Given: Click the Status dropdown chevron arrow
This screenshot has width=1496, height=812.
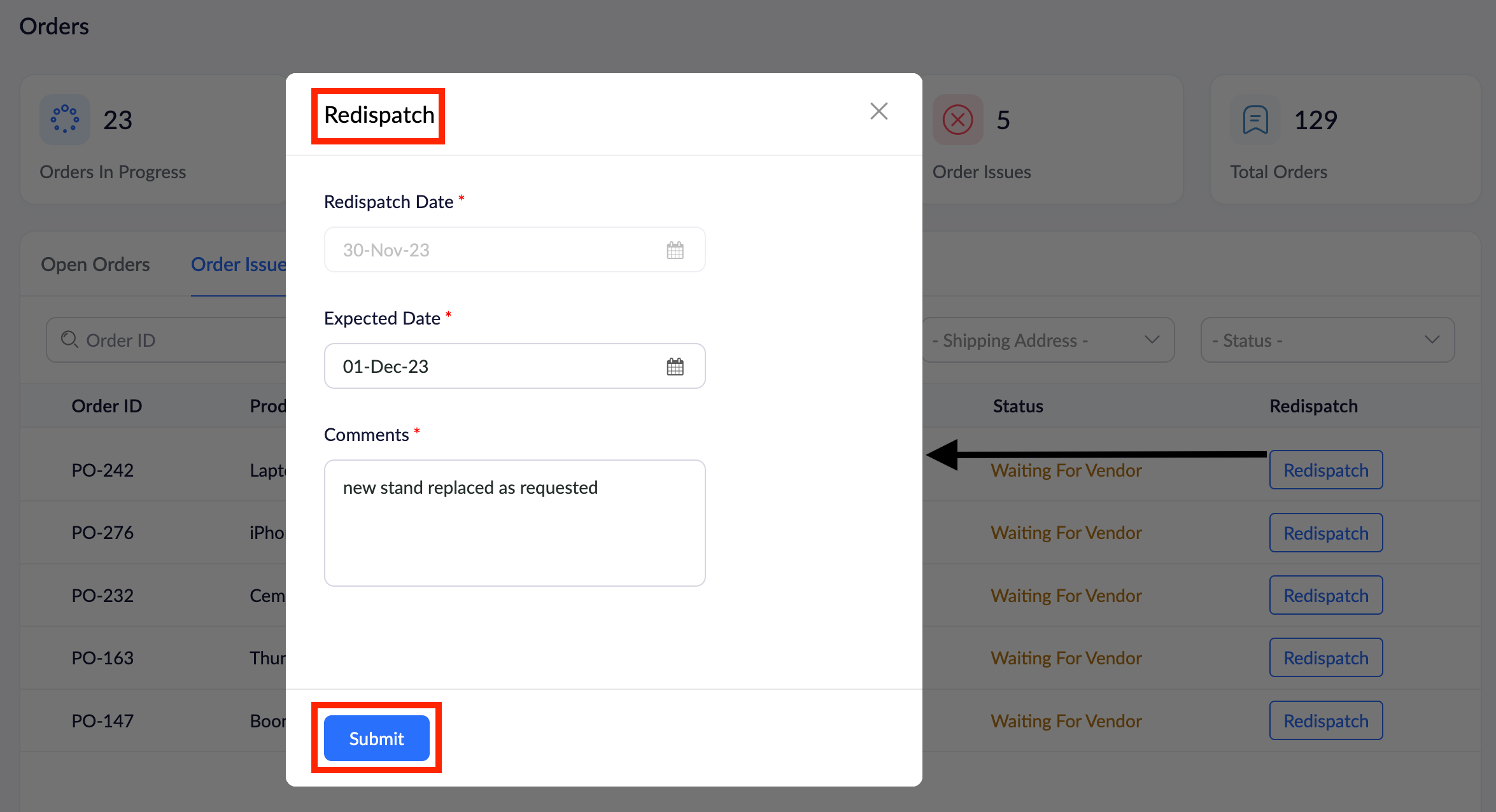Looking at the screenshot, I should (x=1432, y=340).
